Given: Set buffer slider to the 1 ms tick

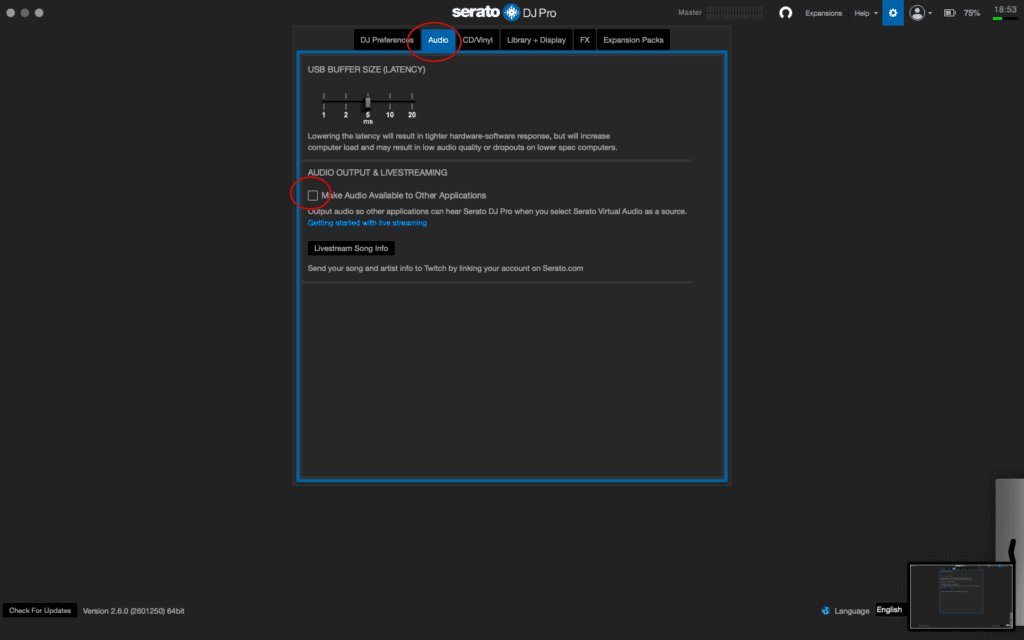Looking at the screenshot, I should click(323, 102).
